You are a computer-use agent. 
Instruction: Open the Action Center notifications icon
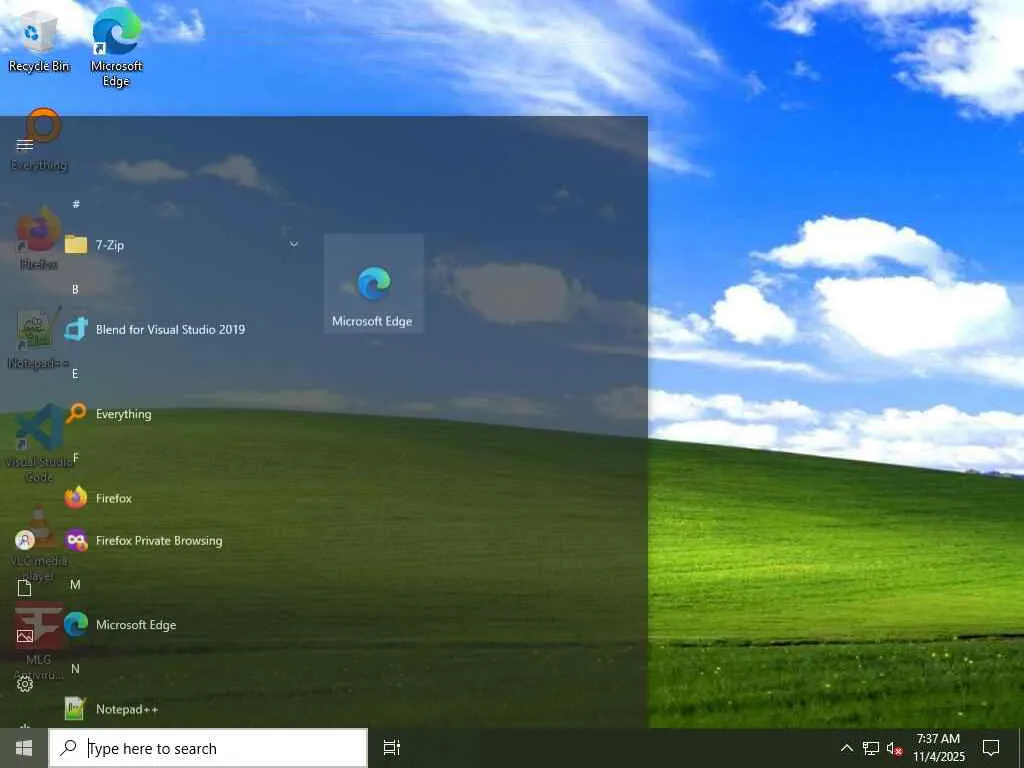click(x=991, y=748)
